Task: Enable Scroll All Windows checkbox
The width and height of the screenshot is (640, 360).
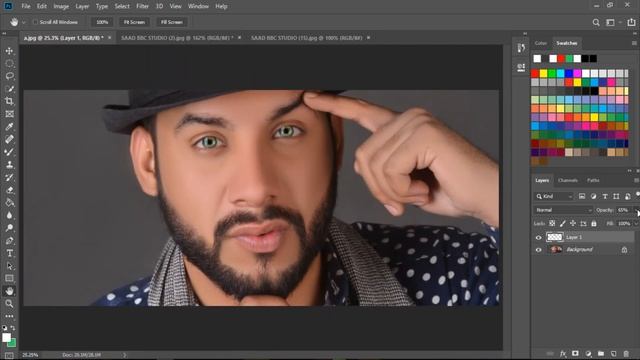Action: coord(35,22)
